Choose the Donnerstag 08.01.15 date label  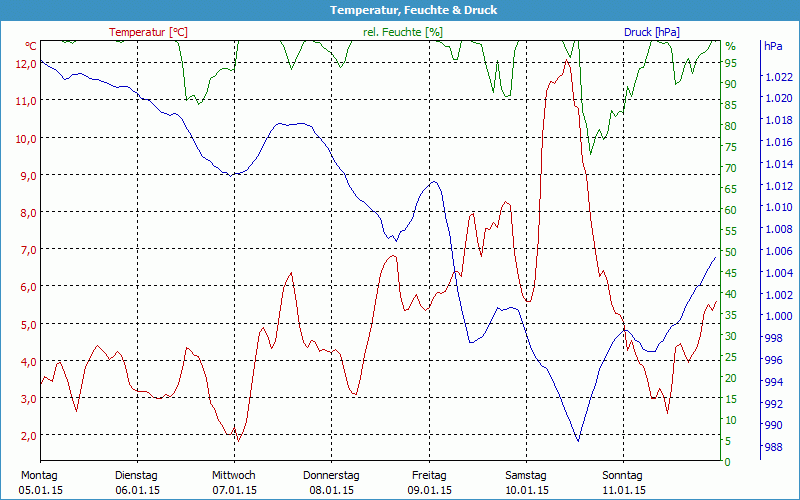331,482
